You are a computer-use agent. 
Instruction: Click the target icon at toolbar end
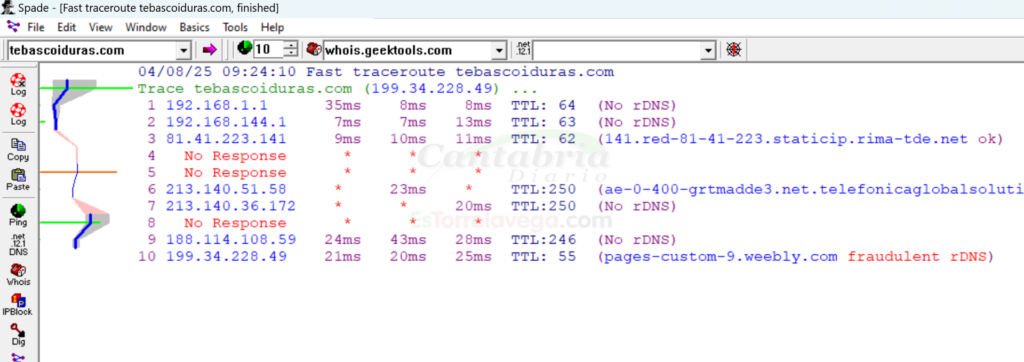click(735, 50)
